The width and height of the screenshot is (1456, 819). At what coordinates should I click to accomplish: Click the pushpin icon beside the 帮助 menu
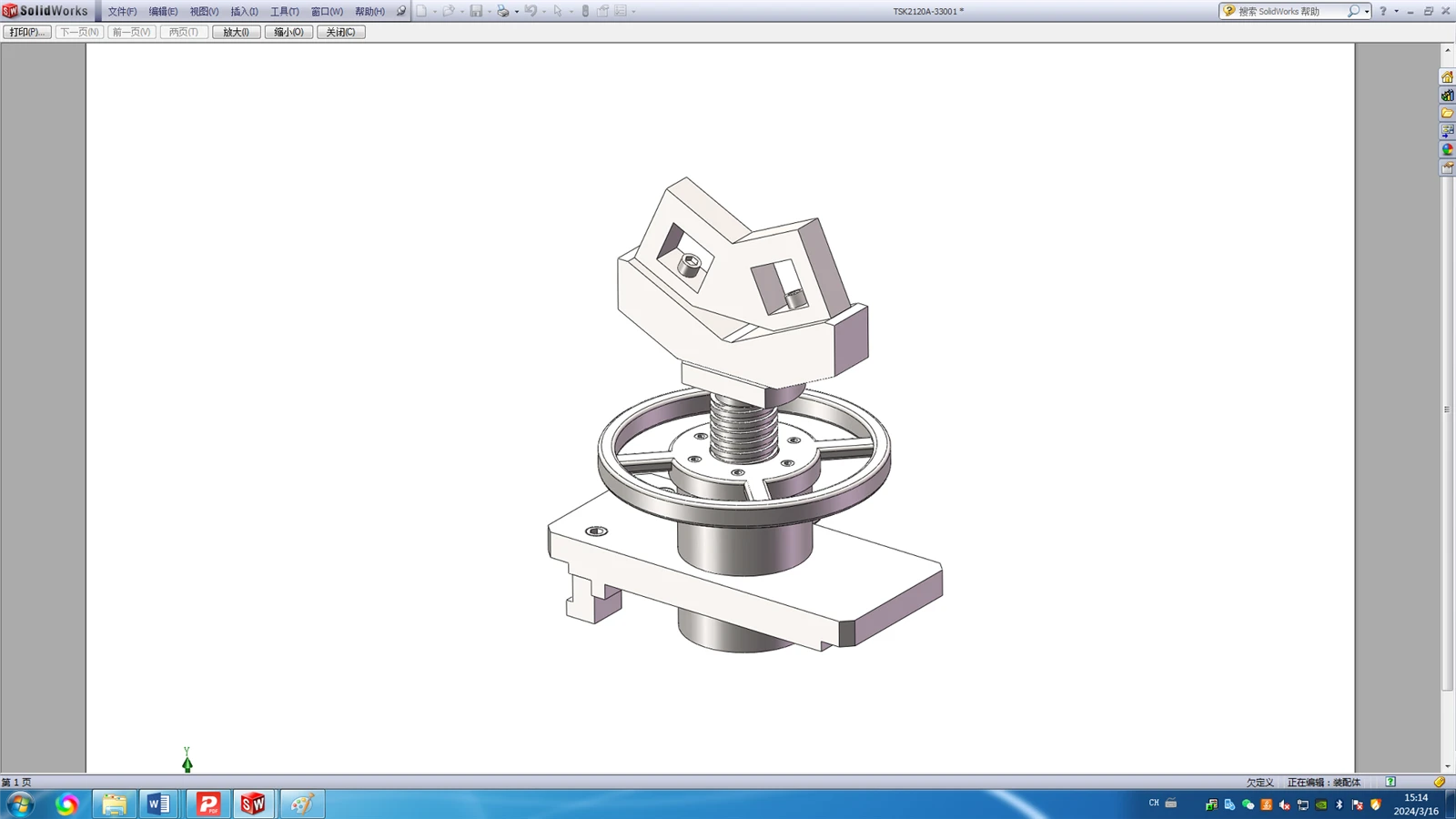point(400,11)
